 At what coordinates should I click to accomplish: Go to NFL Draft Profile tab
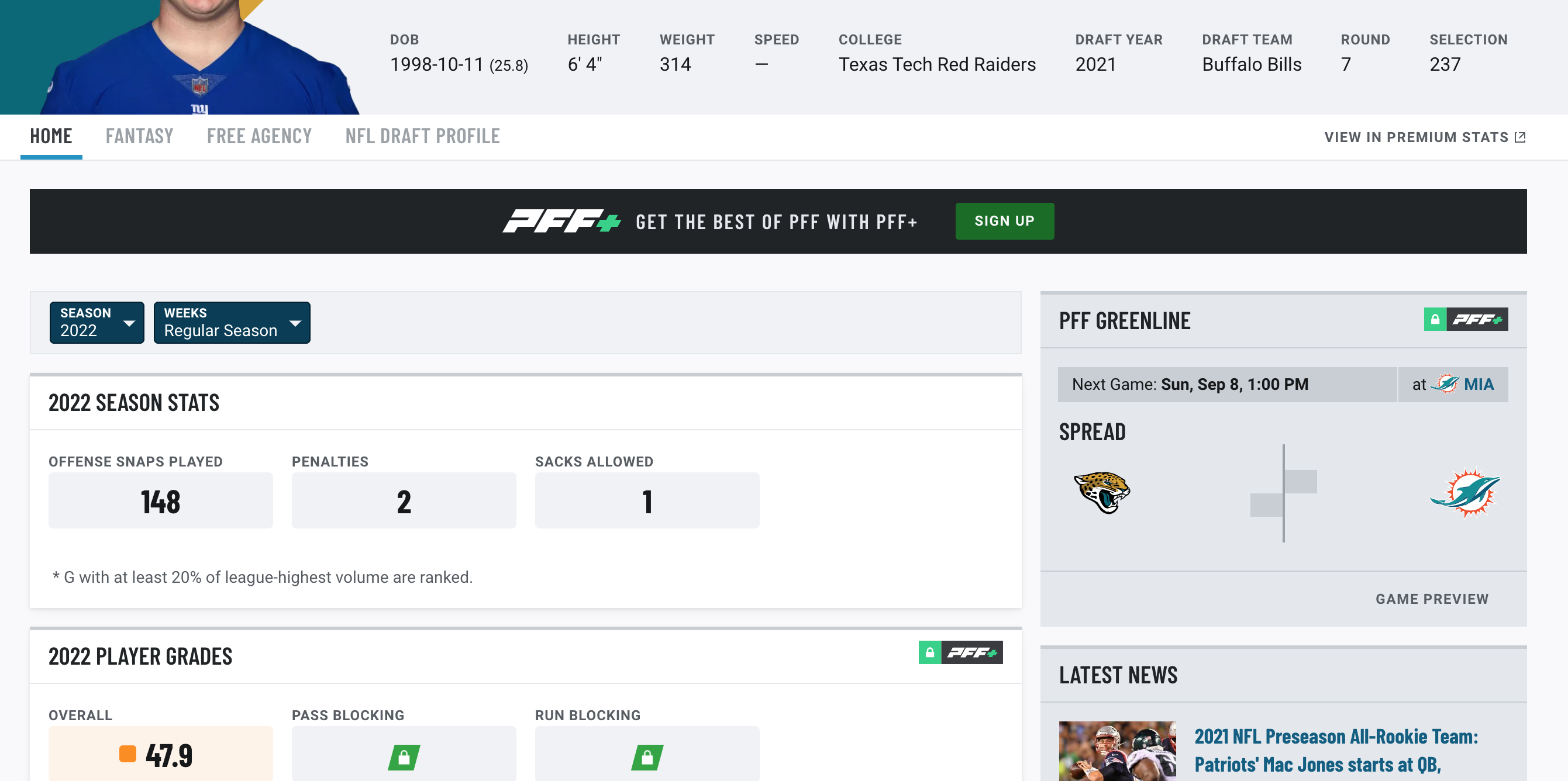[422, 136]
